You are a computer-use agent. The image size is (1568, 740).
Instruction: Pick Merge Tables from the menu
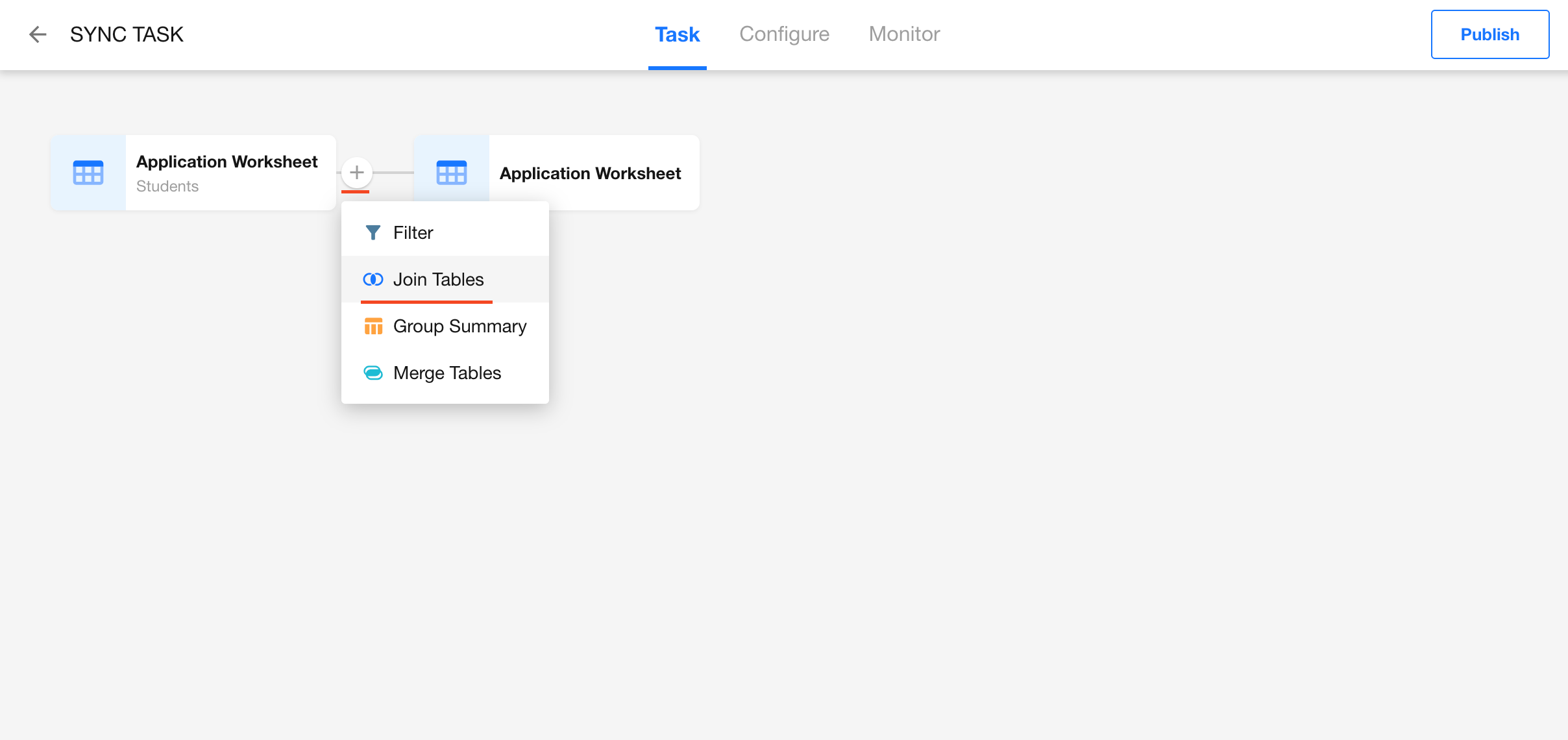[447, 373]
